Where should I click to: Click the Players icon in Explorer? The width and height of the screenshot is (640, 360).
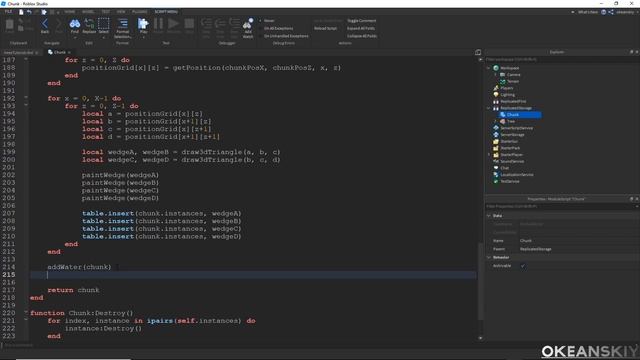coord(496,88)
